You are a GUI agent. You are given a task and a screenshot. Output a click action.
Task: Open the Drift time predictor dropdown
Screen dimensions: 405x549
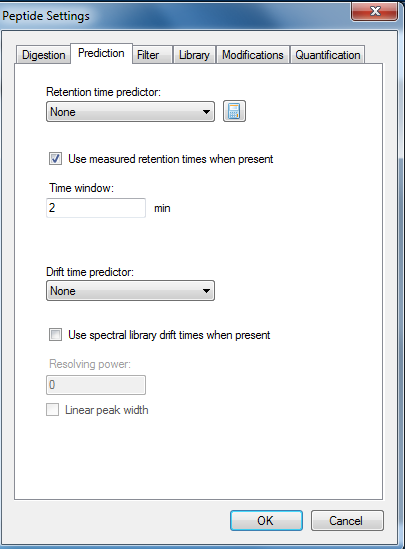click(x=130, y=291)
